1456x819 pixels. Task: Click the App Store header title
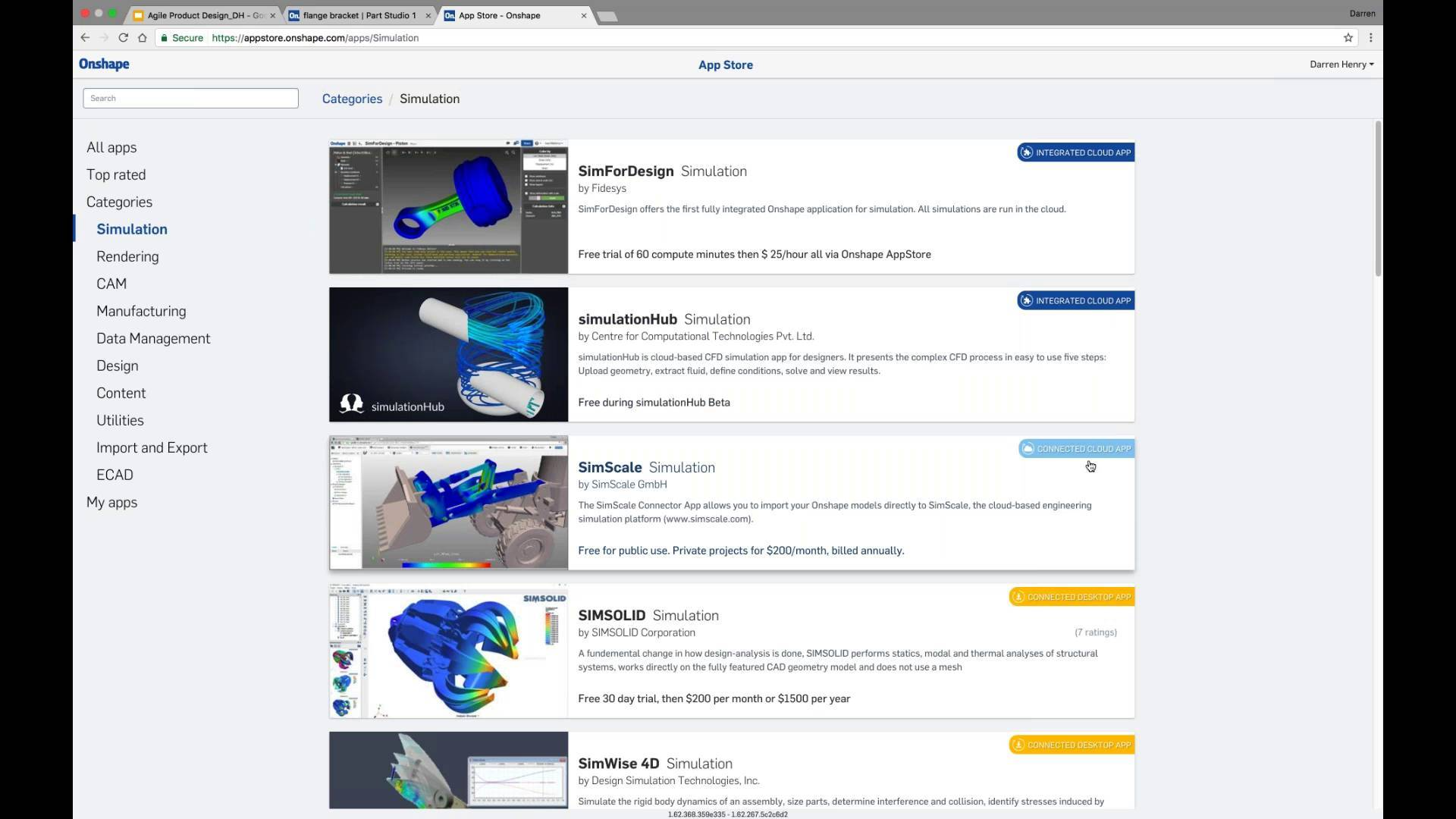726,65
